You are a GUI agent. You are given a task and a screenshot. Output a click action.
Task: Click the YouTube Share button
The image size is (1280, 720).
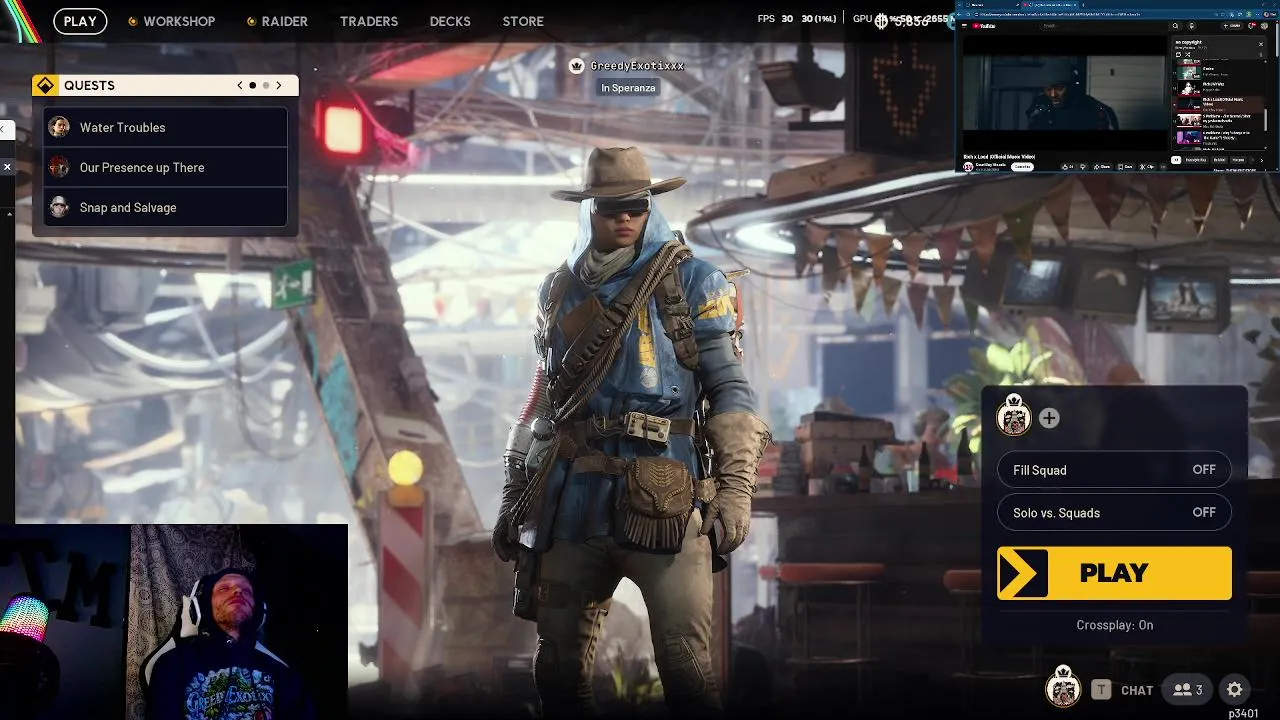click(x=1102, y=167)
